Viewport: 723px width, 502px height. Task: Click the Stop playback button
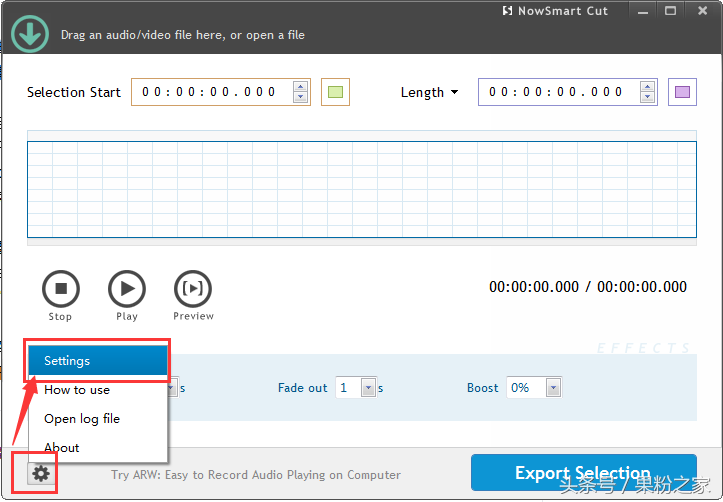click(x=60, y=289)
